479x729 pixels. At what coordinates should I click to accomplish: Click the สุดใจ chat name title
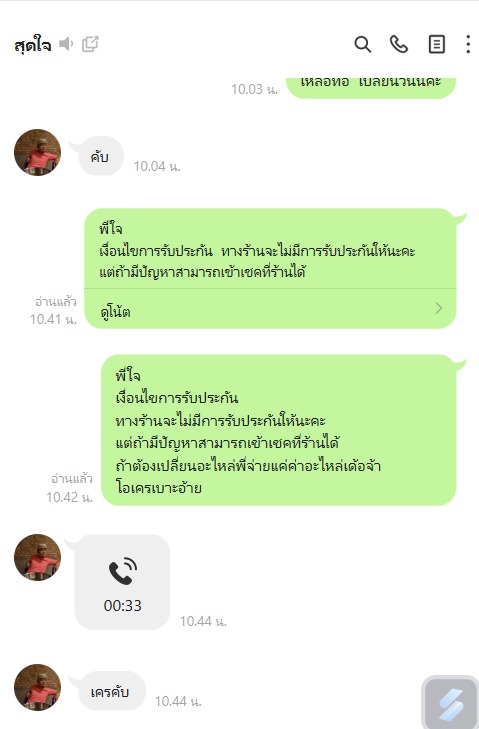(x=33, y=46)
